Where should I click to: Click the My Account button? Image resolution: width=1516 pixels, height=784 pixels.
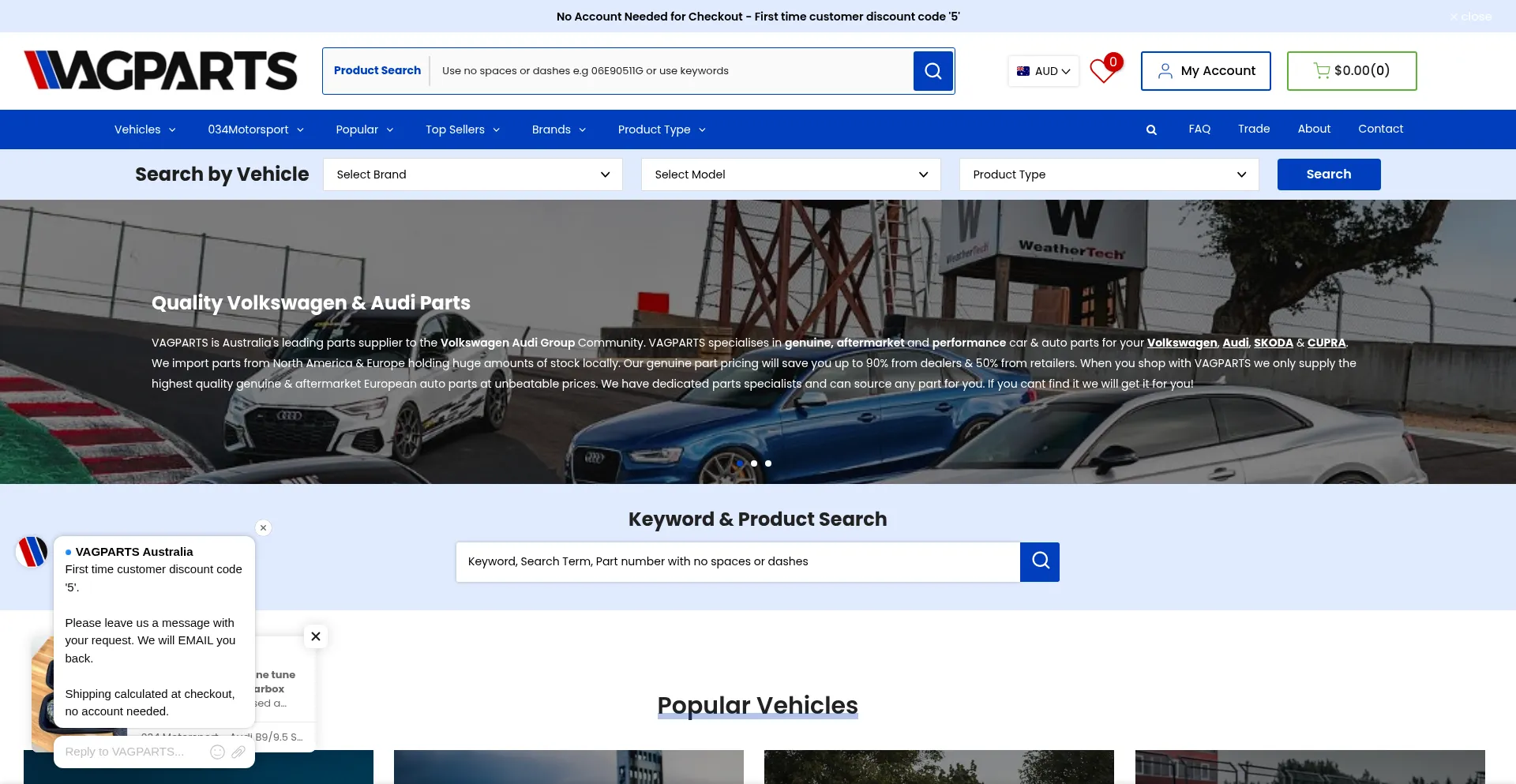(1206, 71)
